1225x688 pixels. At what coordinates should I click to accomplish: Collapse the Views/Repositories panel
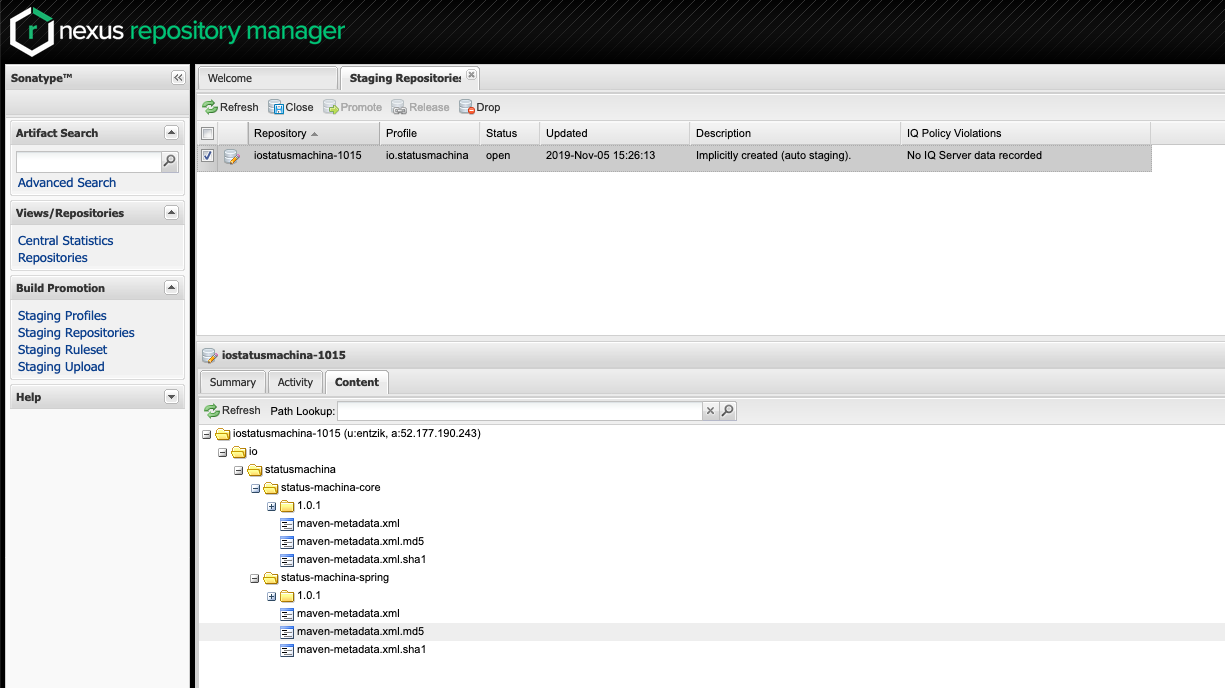[171, 213]
